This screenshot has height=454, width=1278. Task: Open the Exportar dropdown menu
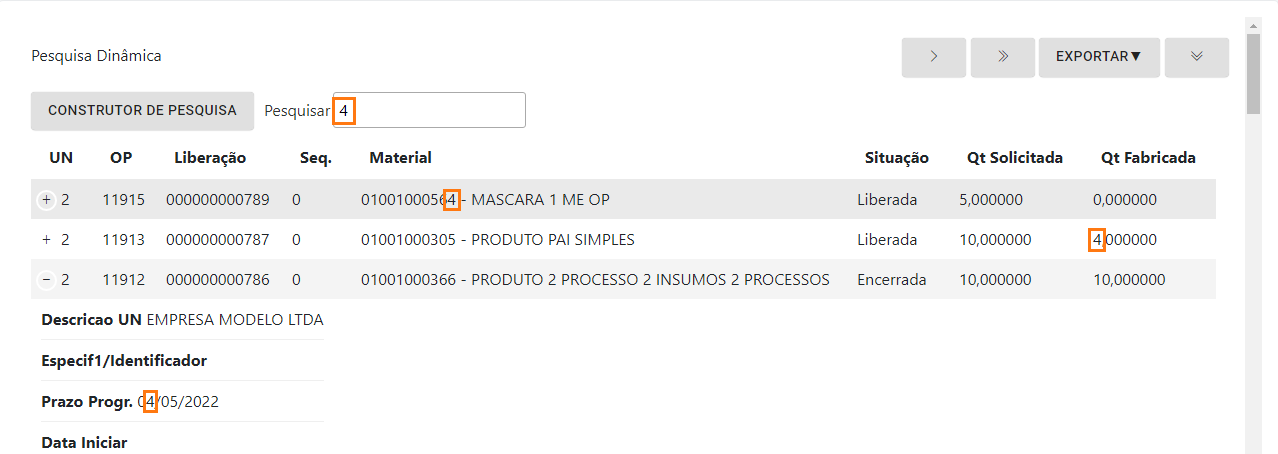point(1098,57)
